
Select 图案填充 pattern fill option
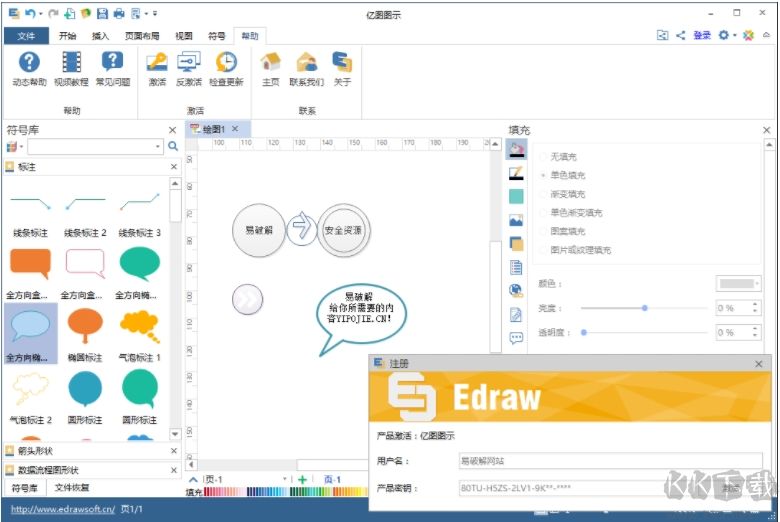[562, 231]
